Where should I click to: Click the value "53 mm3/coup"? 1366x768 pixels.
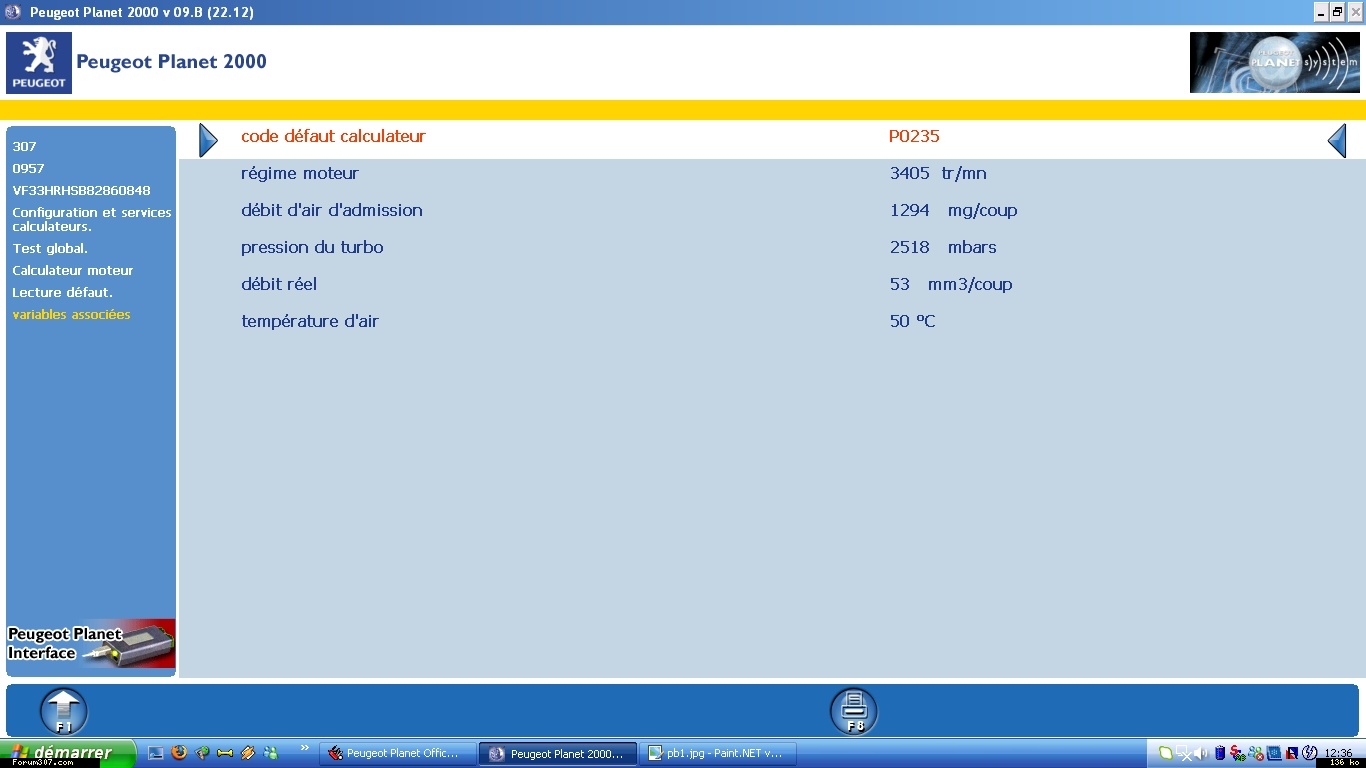pos(951,284)
